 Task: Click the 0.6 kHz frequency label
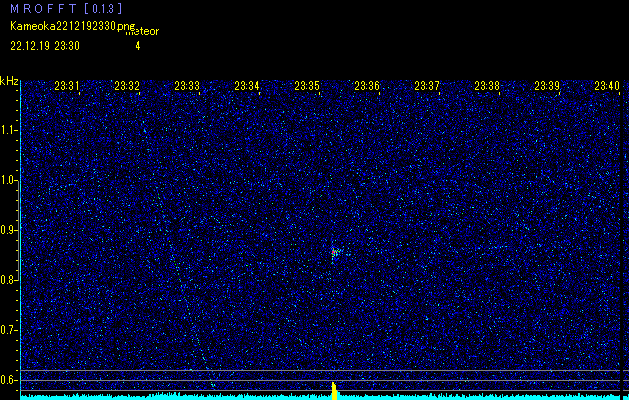(x=9, y=380)
